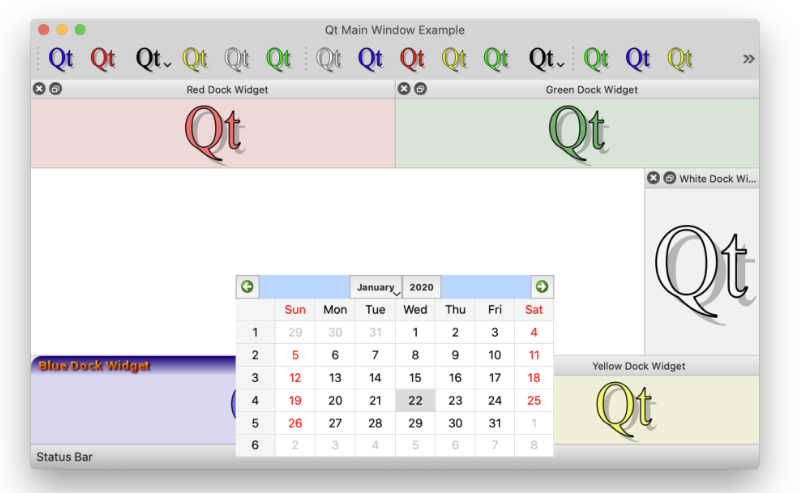Click the yellow Qt icon in the second toolbar group

tap(454, 59)
